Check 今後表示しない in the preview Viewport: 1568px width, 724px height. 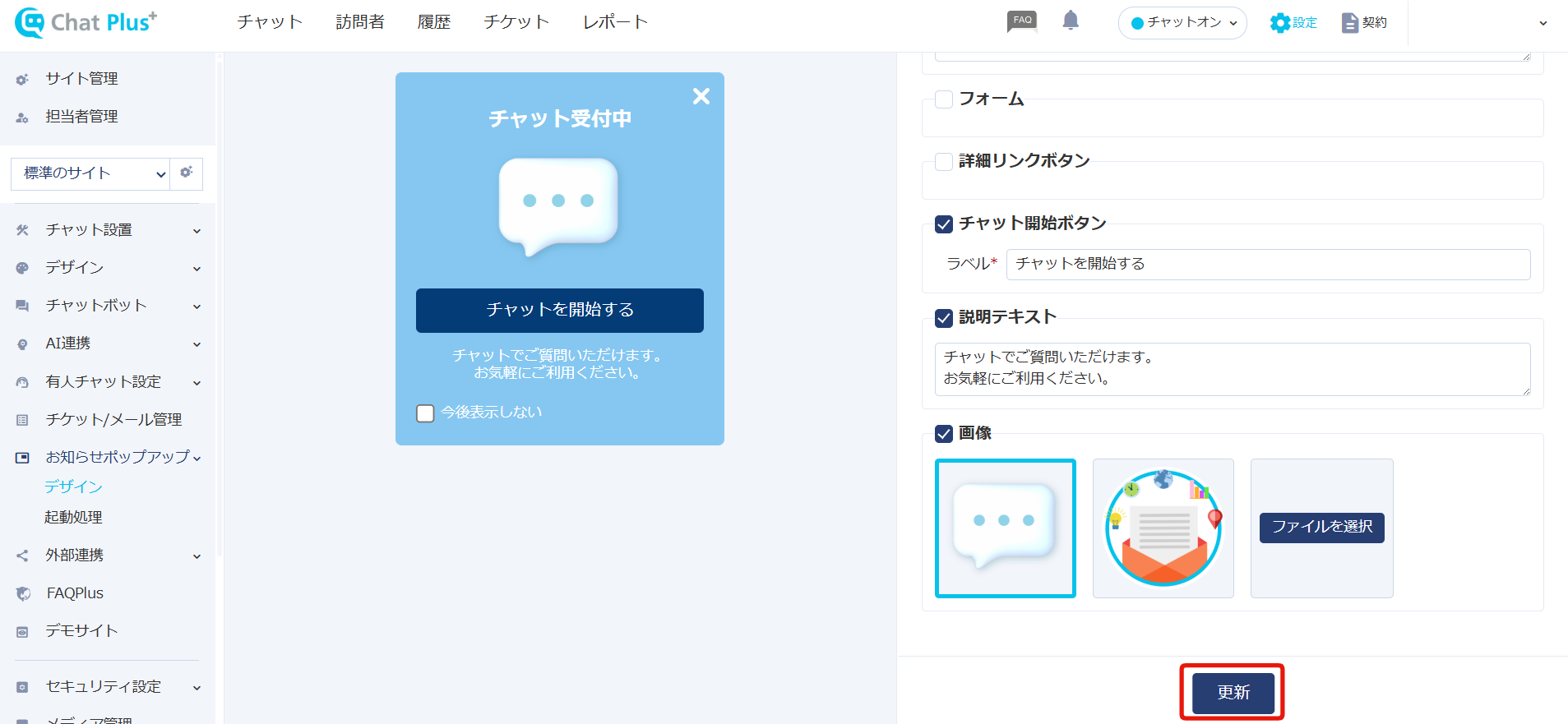tap(425, 413)
